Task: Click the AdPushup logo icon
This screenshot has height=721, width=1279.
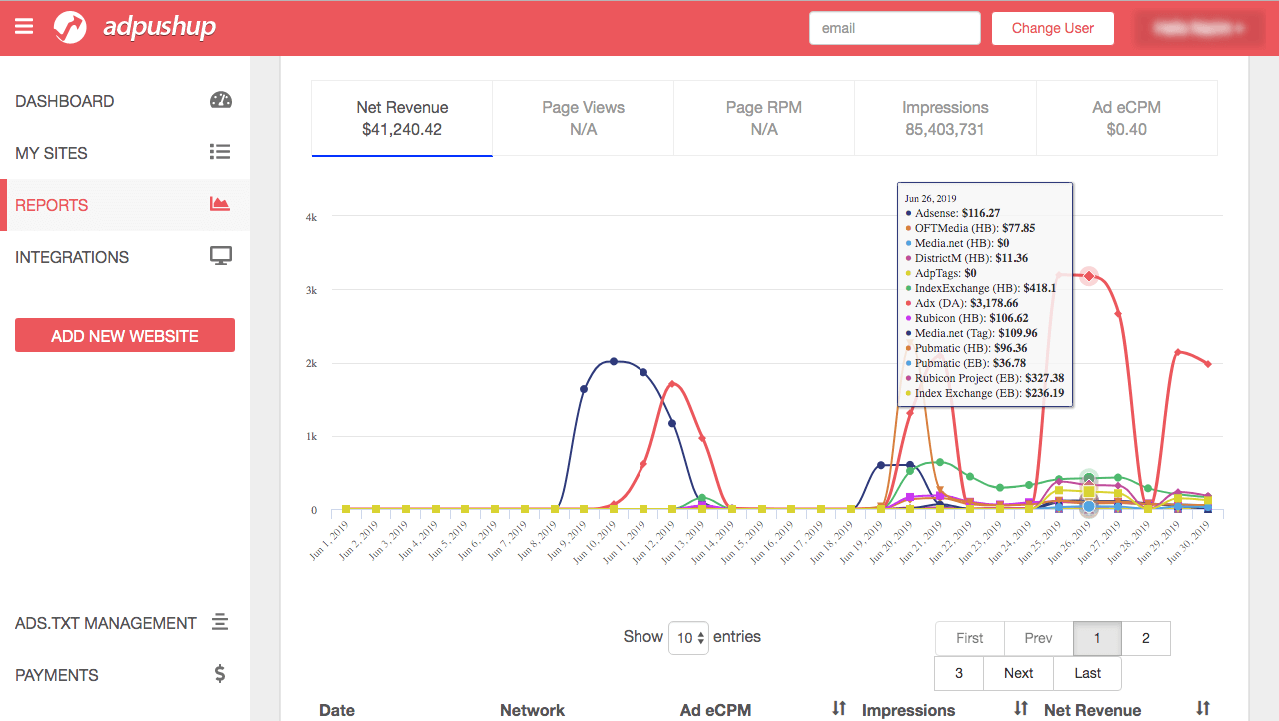Action: coord(70,28)
